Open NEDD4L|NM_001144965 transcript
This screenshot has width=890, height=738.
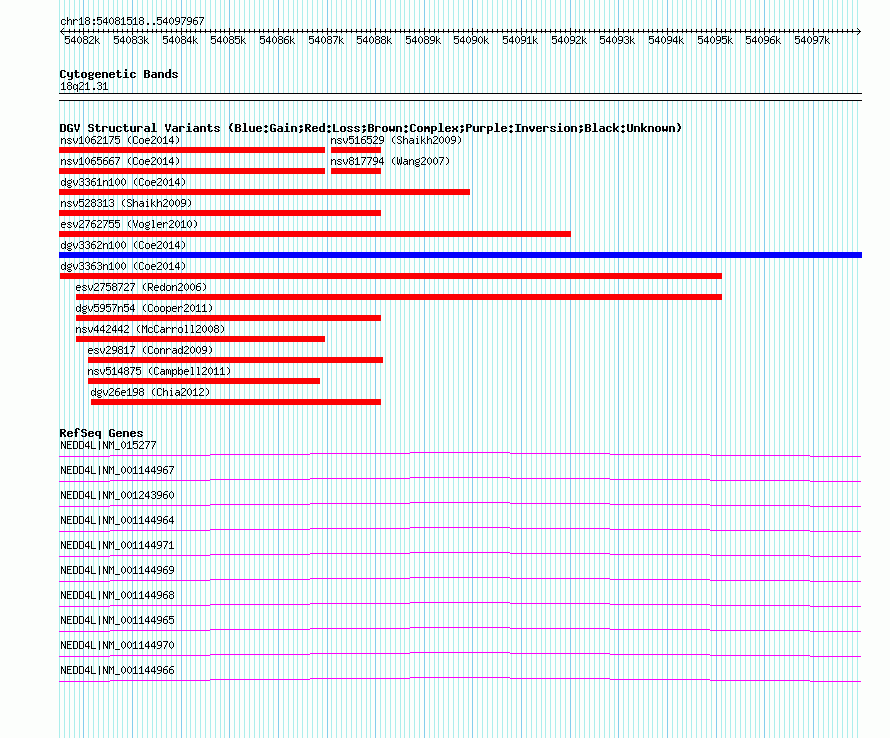[117, 620]
